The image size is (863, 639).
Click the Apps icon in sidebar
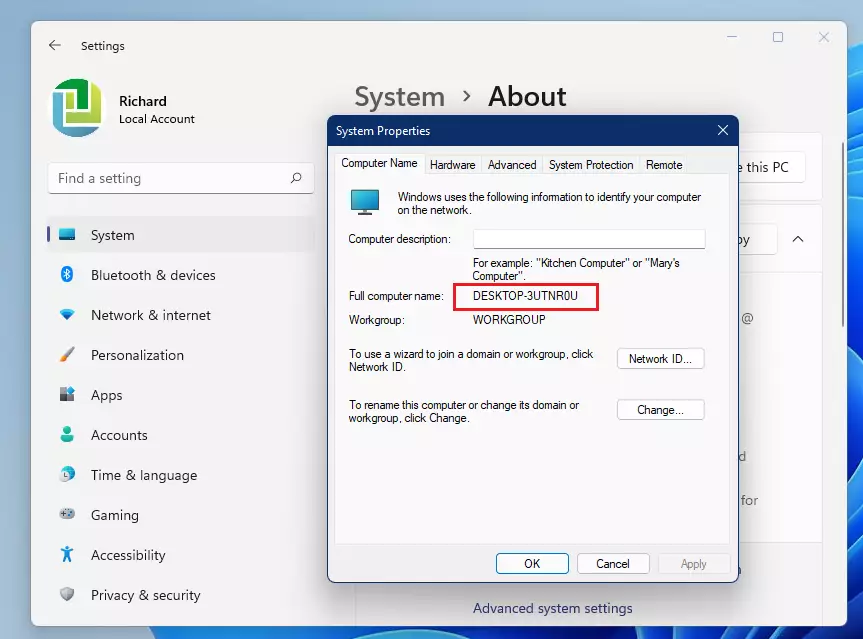[67, 394]
